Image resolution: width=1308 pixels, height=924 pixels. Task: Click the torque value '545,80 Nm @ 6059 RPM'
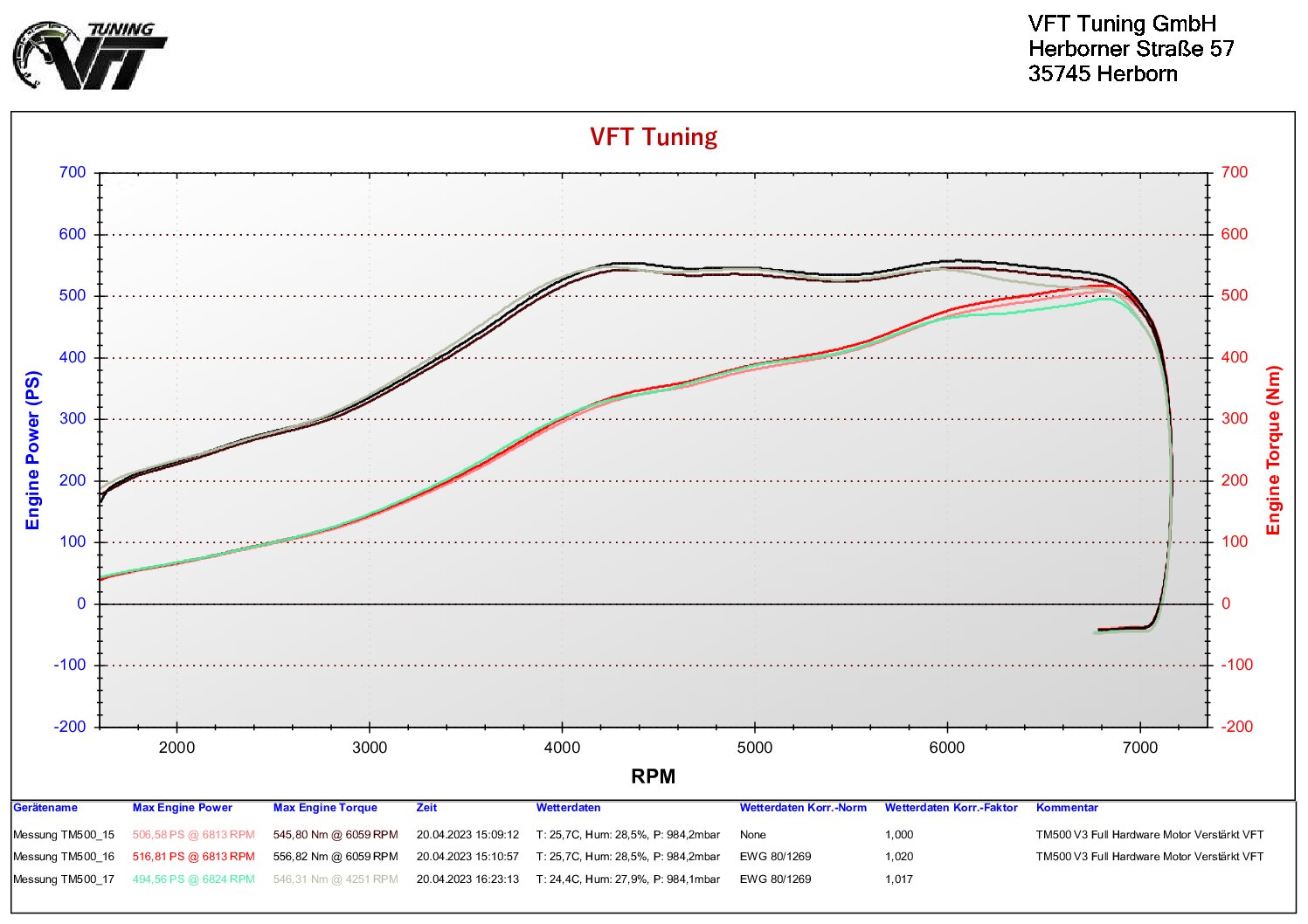coord(336,835)
